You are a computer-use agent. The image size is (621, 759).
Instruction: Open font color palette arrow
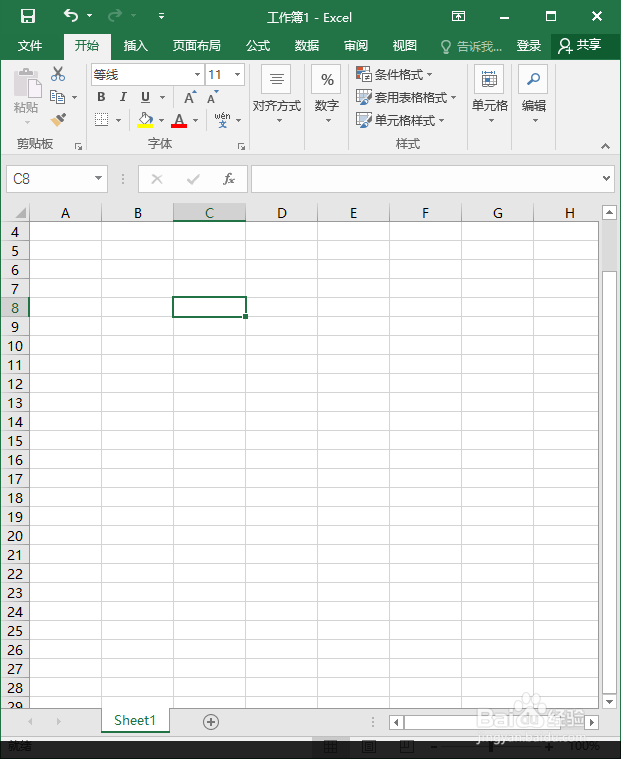196,120
